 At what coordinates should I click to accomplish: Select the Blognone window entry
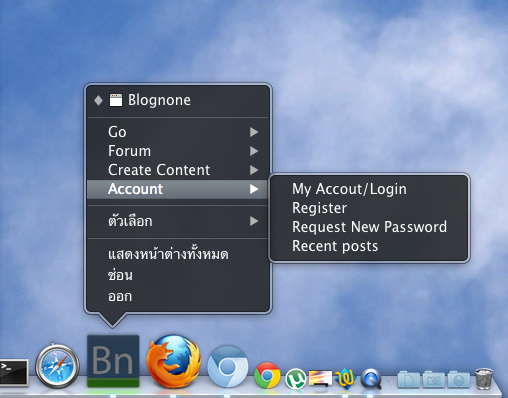(177, 100)
